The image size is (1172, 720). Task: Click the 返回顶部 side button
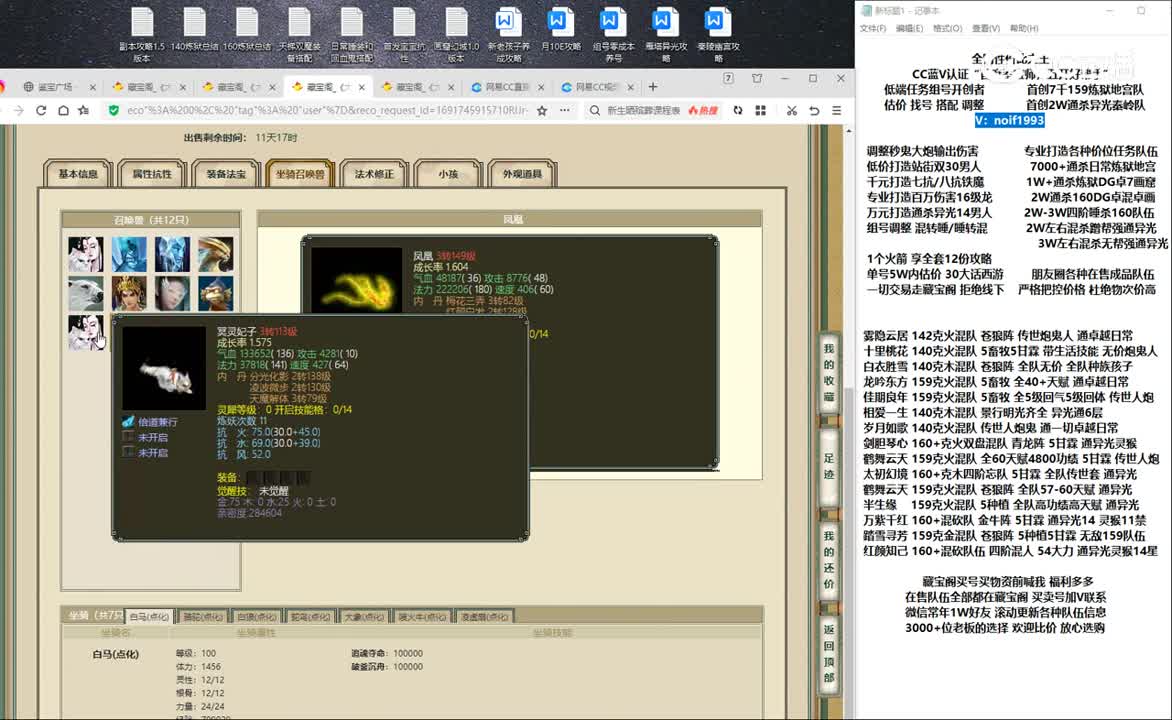(x=828, y=653)
